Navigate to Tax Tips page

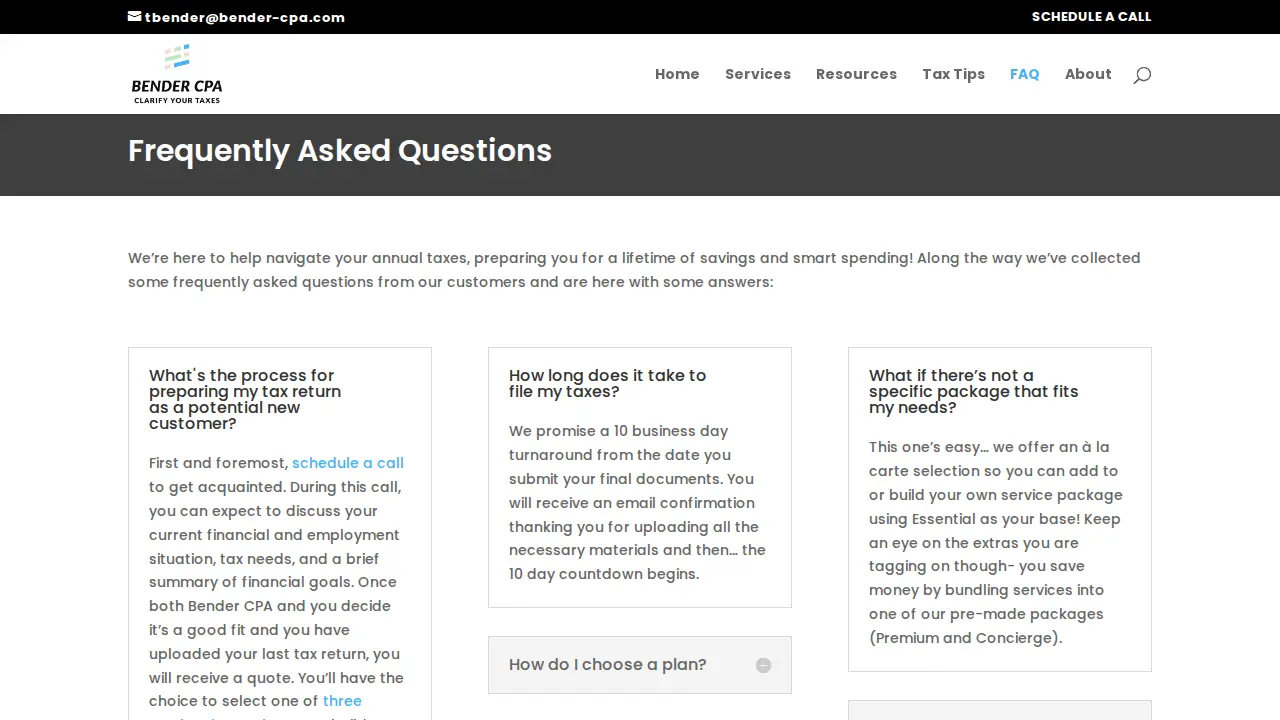[953, 74]
